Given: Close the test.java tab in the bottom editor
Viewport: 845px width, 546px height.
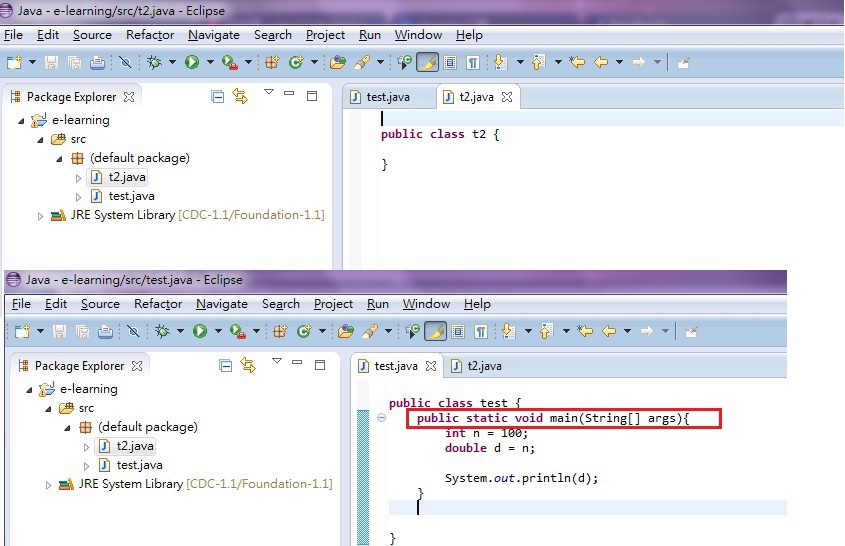Looking at the screenshot, I should point(431,366).
